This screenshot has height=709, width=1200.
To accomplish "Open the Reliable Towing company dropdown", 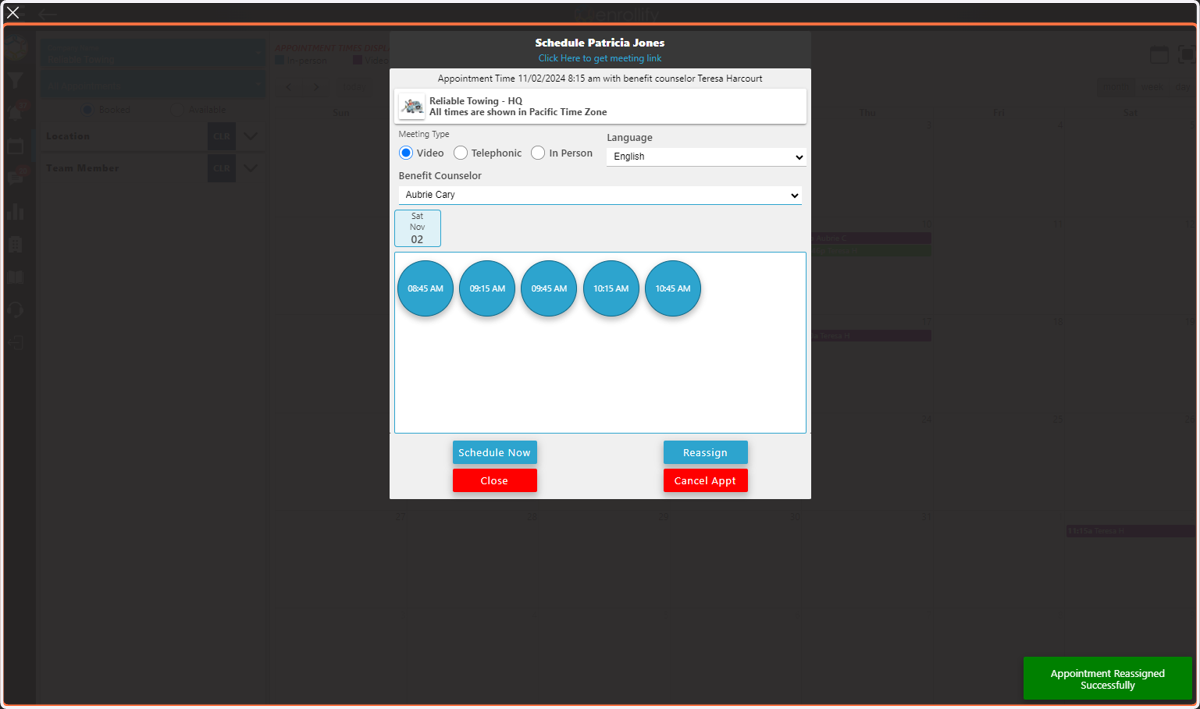I will [152, 53].
